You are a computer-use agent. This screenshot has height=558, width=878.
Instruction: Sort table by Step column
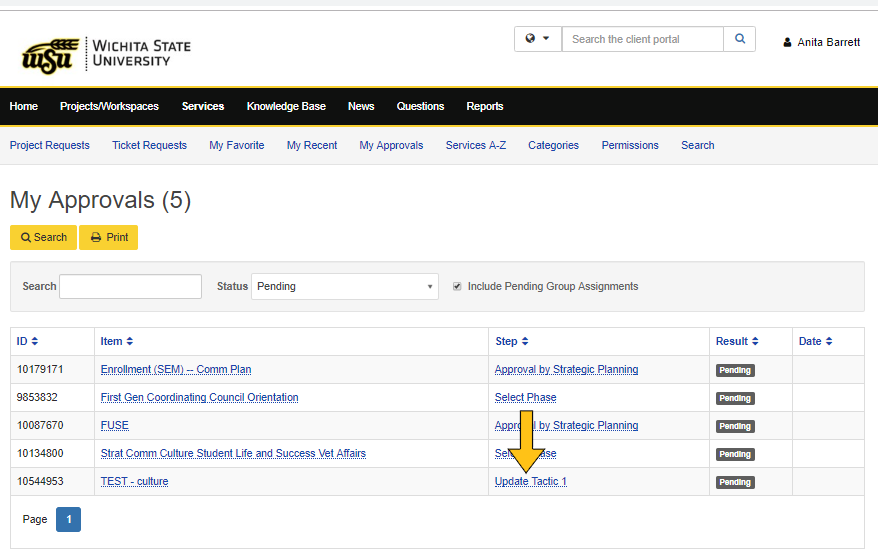[x=512, y=341]
